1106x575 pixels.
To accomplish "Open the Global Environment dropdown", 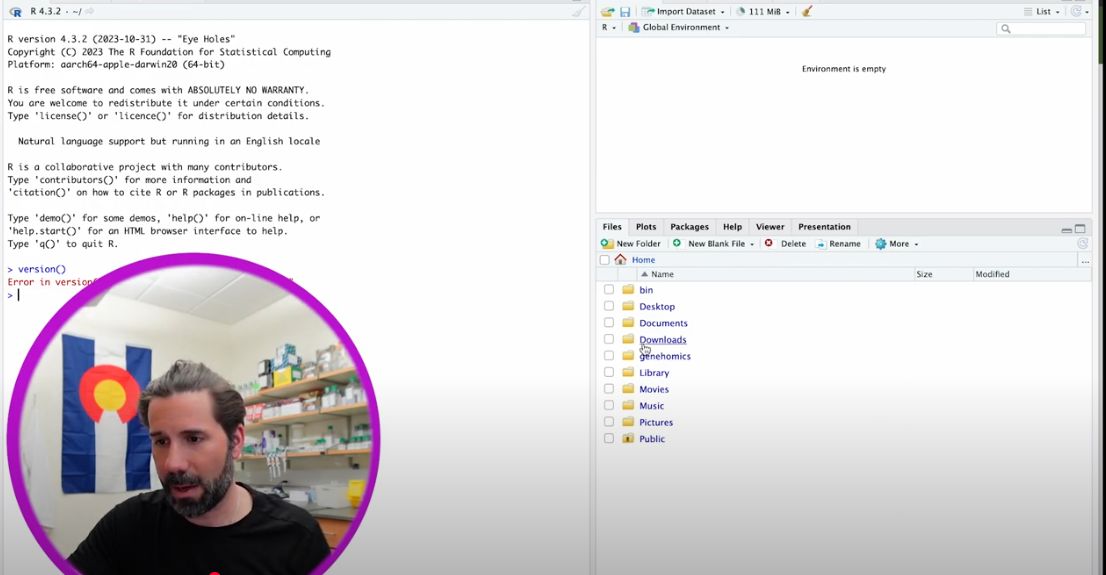I will 727,28.
